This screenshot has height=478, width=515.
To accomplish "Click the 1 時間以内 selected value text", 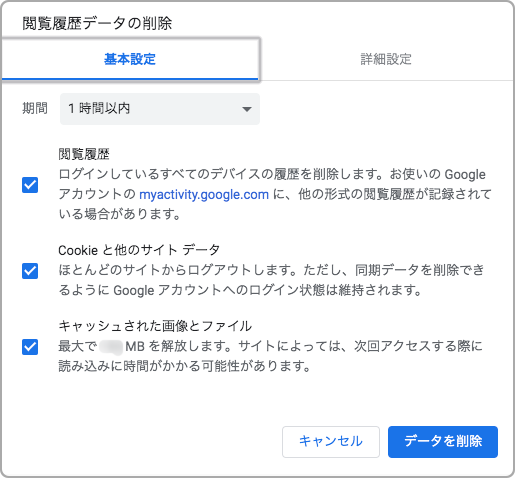I will (x=99, y=108).
